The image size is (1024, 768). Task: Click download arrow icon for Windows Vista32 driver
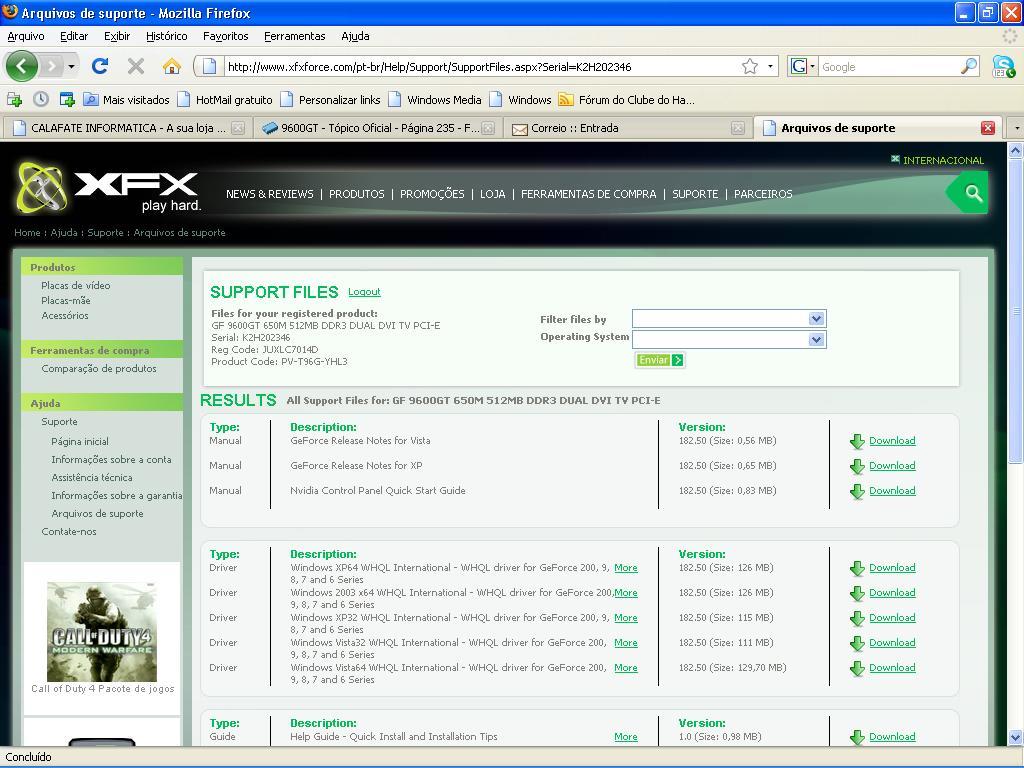pos(857,643)
